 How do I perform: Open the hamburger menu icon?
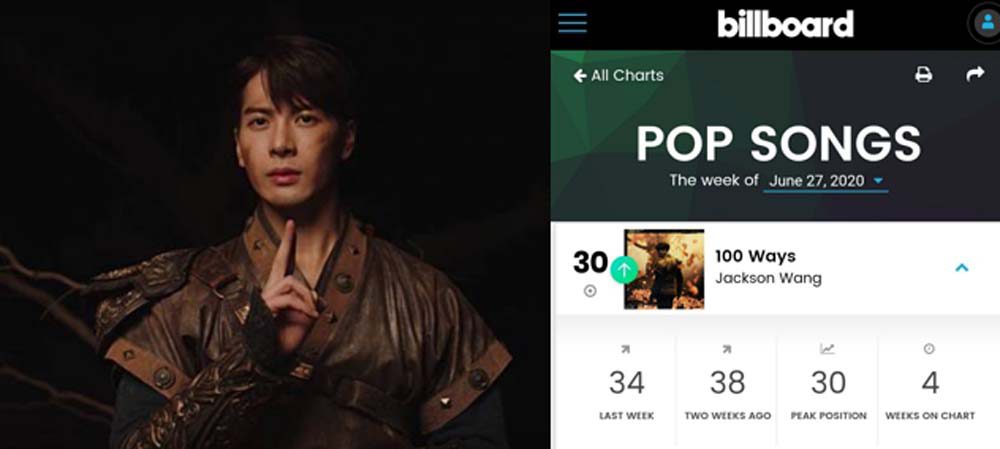(572, 22)
